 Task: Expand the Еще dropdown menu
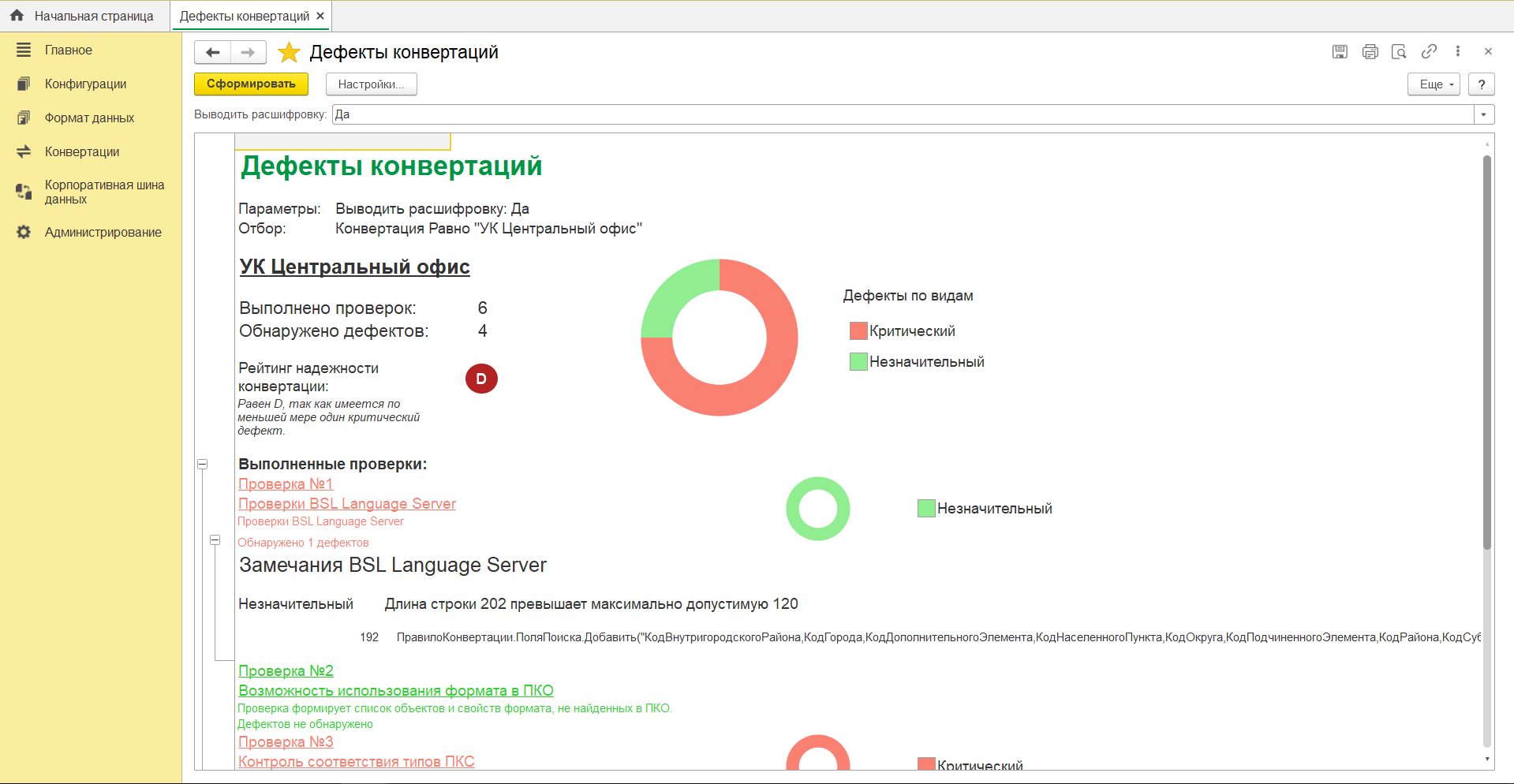coord(1434,84)
